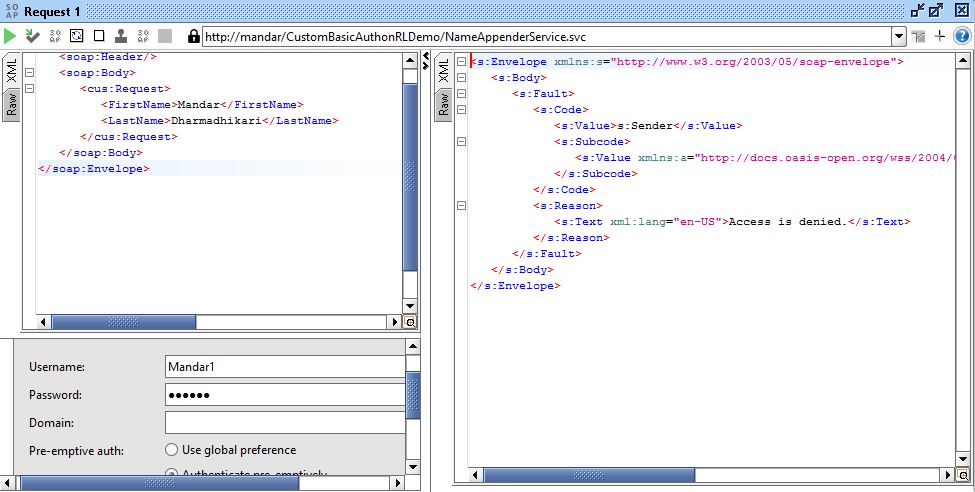The height and width of the screenshot is (492, 975).
Task: Click the first SOAP toolbar icon beside the checkmark
Action: pyautogui.click(x=55, y=36)
